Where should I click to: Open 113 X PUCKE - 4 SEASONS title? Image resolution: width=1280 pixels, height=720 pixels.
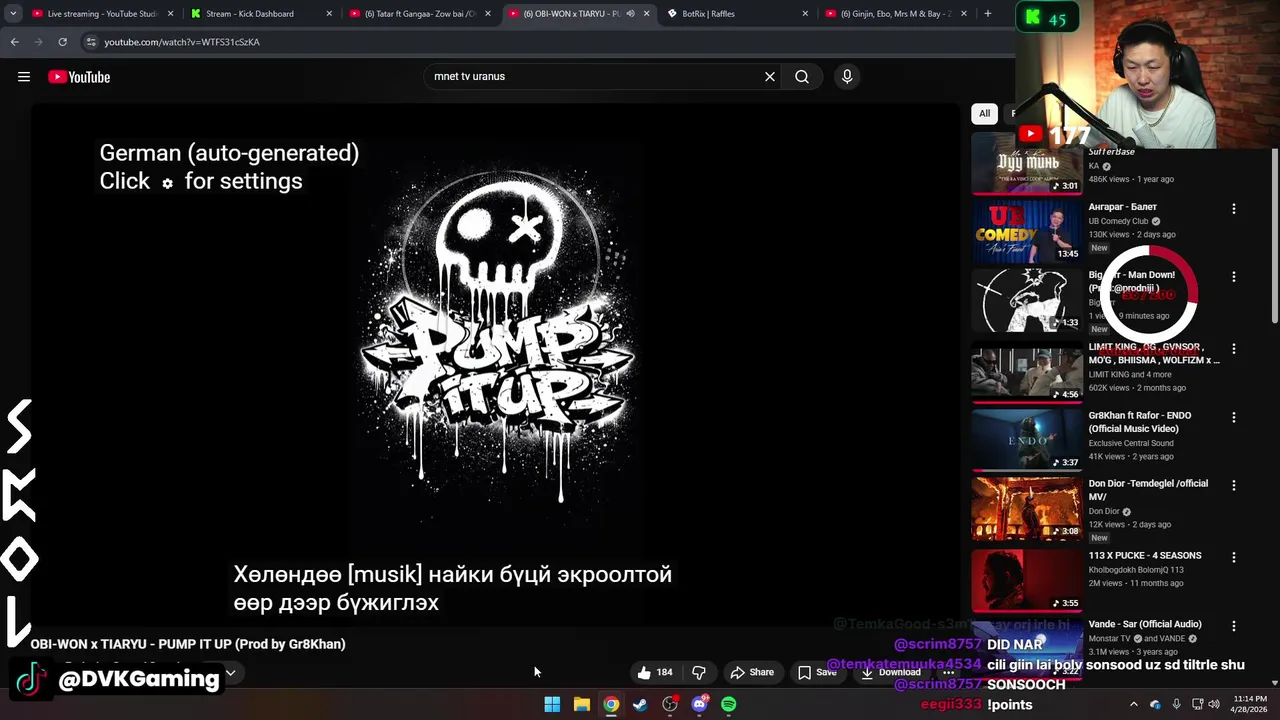coord(1145,556)
